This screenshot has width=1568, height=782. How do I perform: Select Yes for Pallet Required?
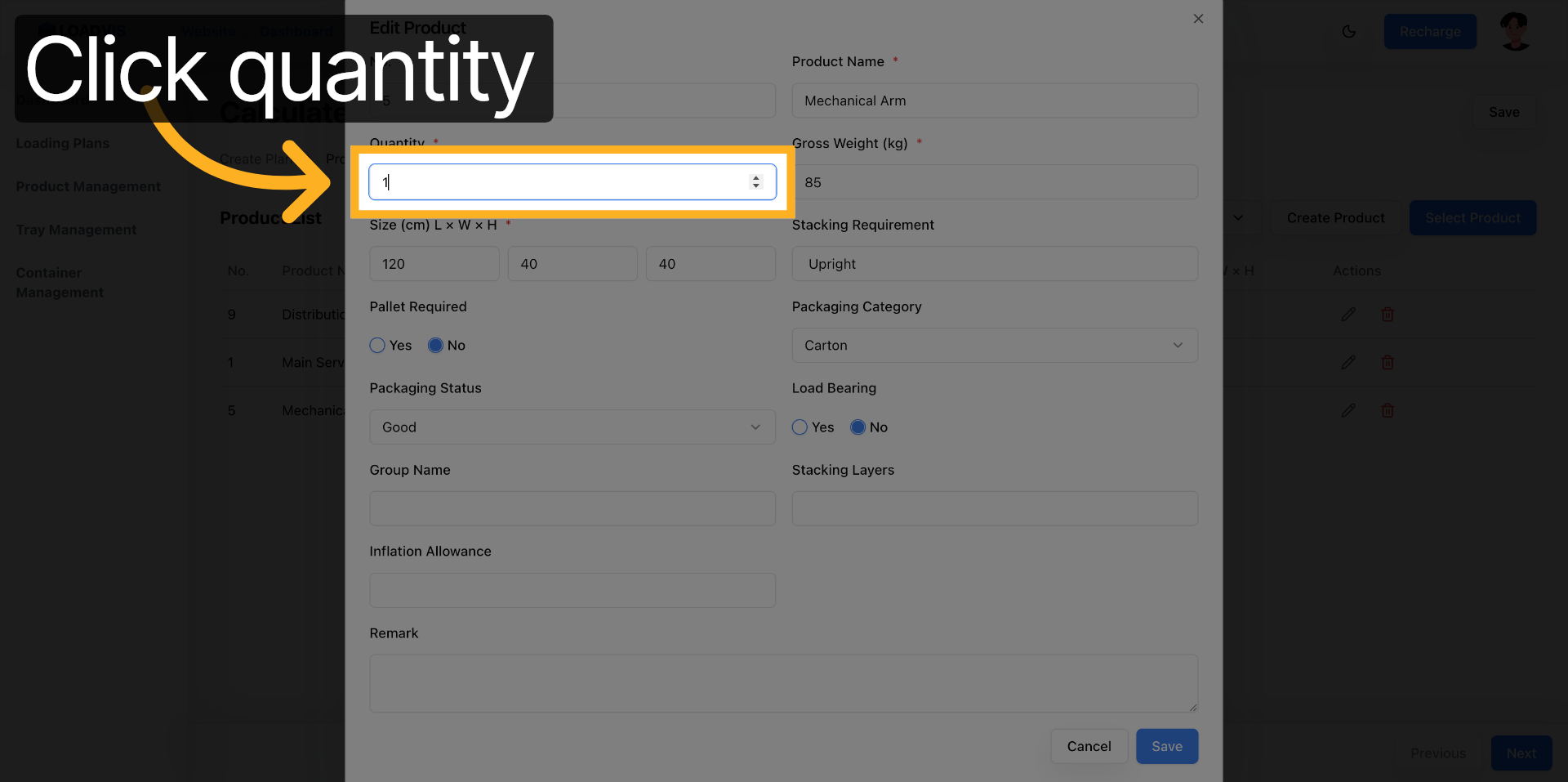point(377,346)
